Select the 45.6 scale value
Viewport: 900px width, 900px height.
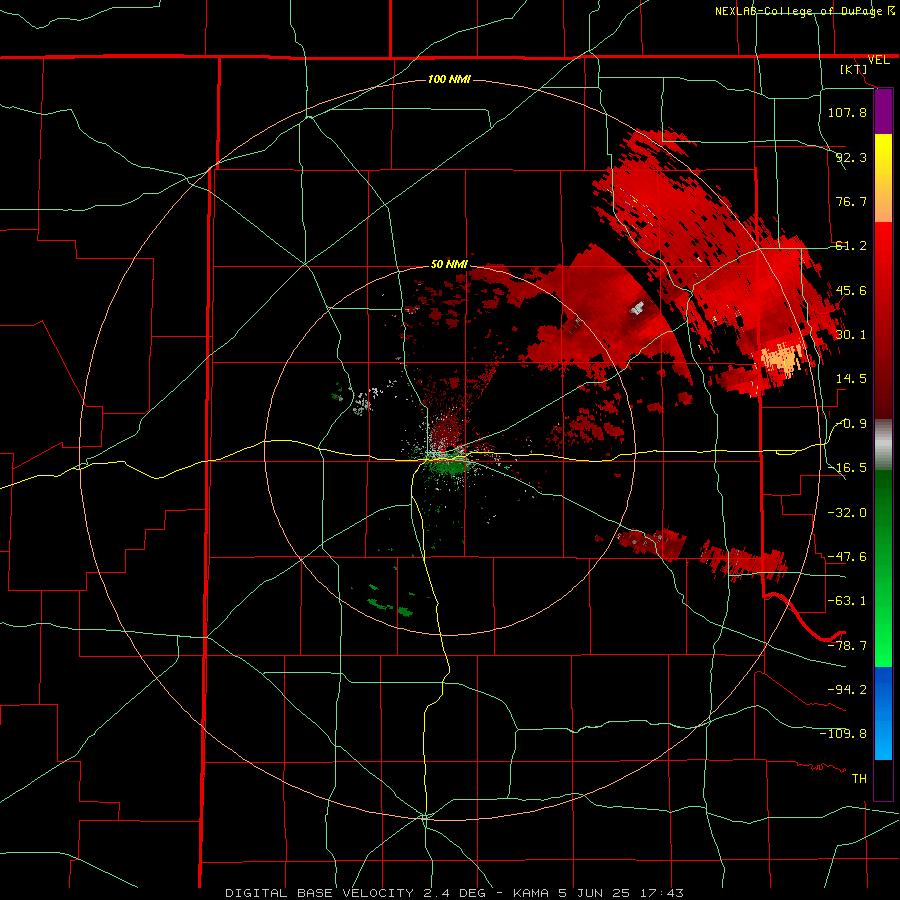pyautogui.click(x=851, y=290)
